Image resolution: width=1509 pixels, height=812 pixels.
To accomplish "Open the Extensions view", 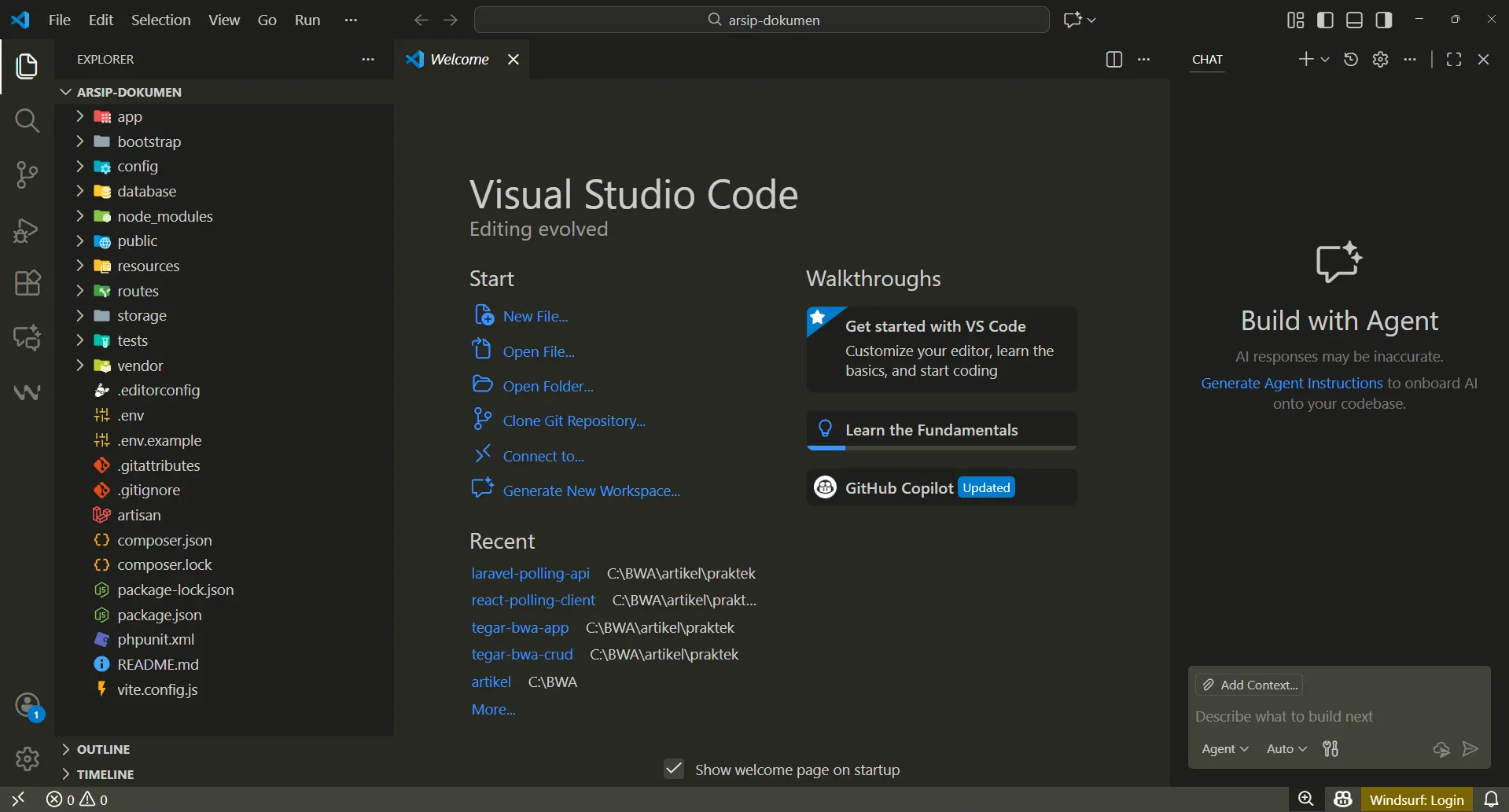I will [x=27, y=283].
